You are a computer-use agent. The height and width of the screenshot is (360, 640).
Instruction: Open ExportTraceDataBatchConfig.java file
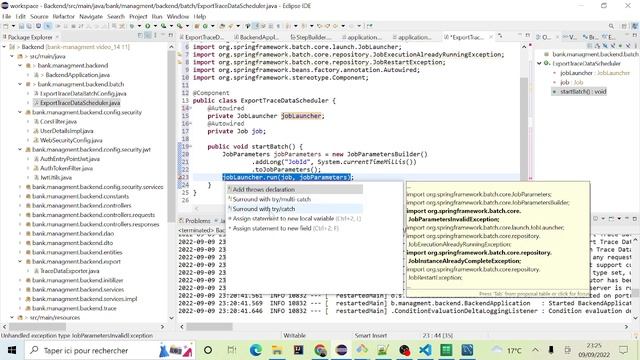[x=83, y=93]
